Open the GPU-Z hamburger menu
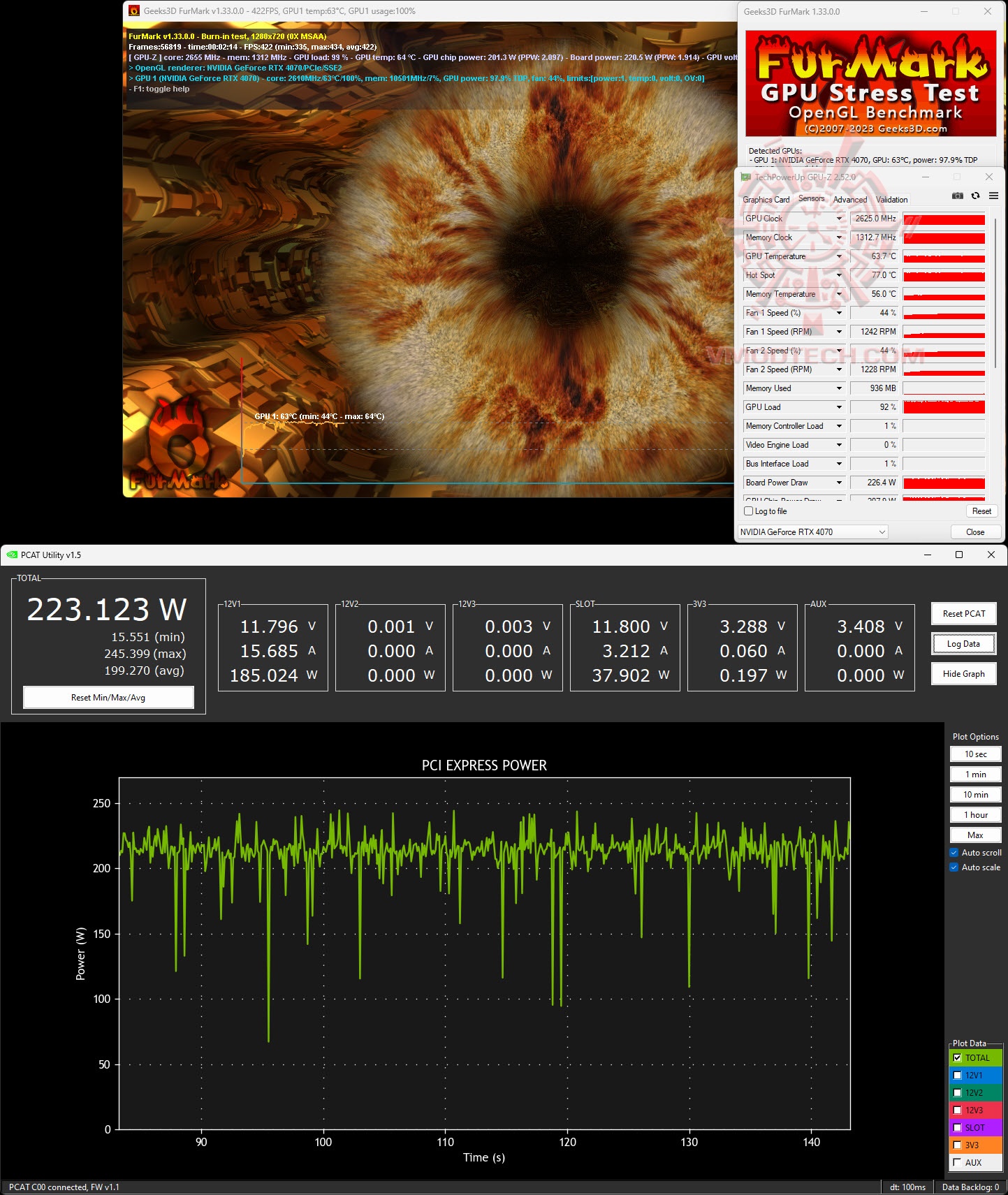 [x=993, y=196]
